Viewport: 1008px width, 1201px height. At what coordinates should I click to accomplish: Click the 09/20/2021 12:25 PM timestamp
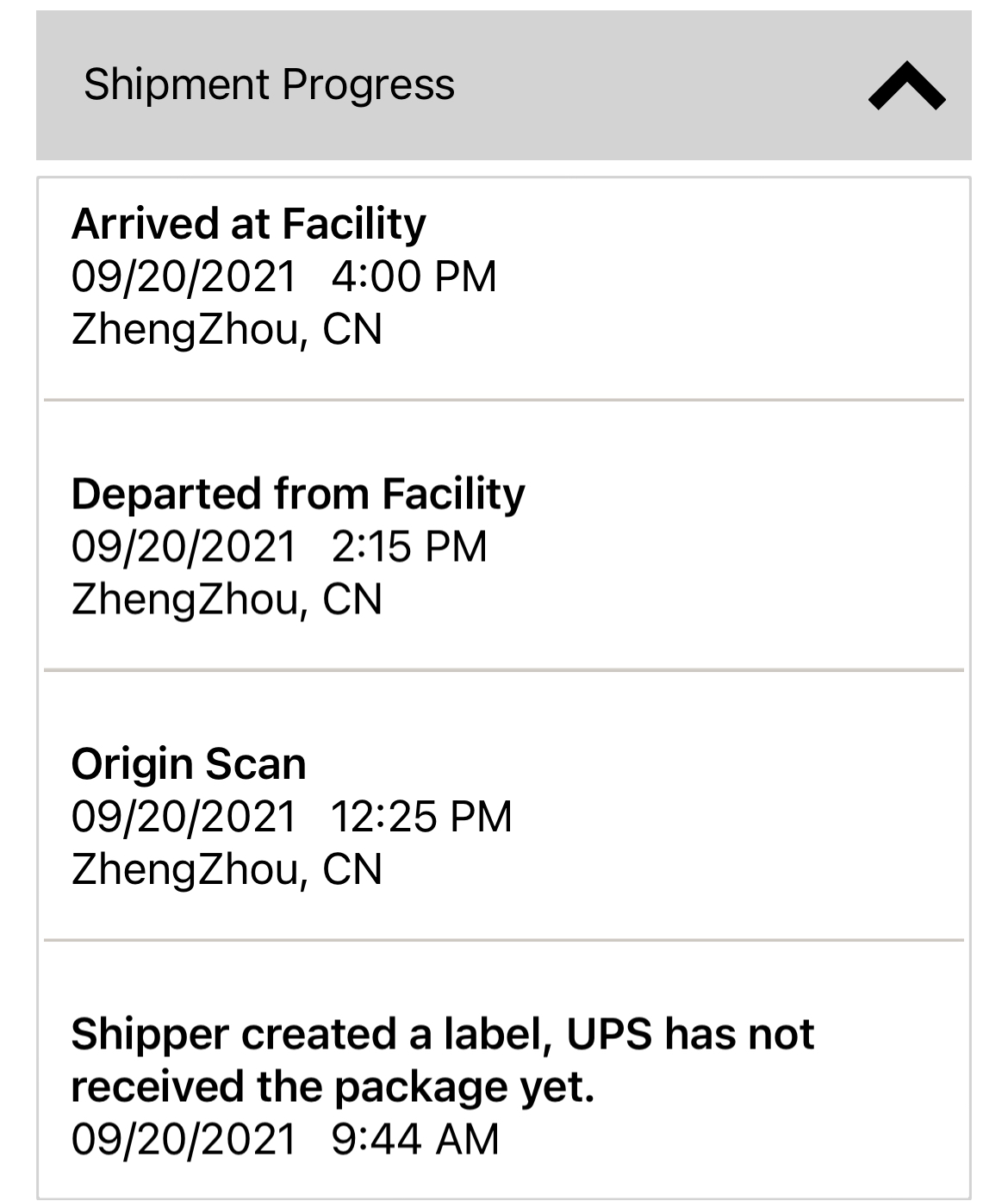pos(291,816)
